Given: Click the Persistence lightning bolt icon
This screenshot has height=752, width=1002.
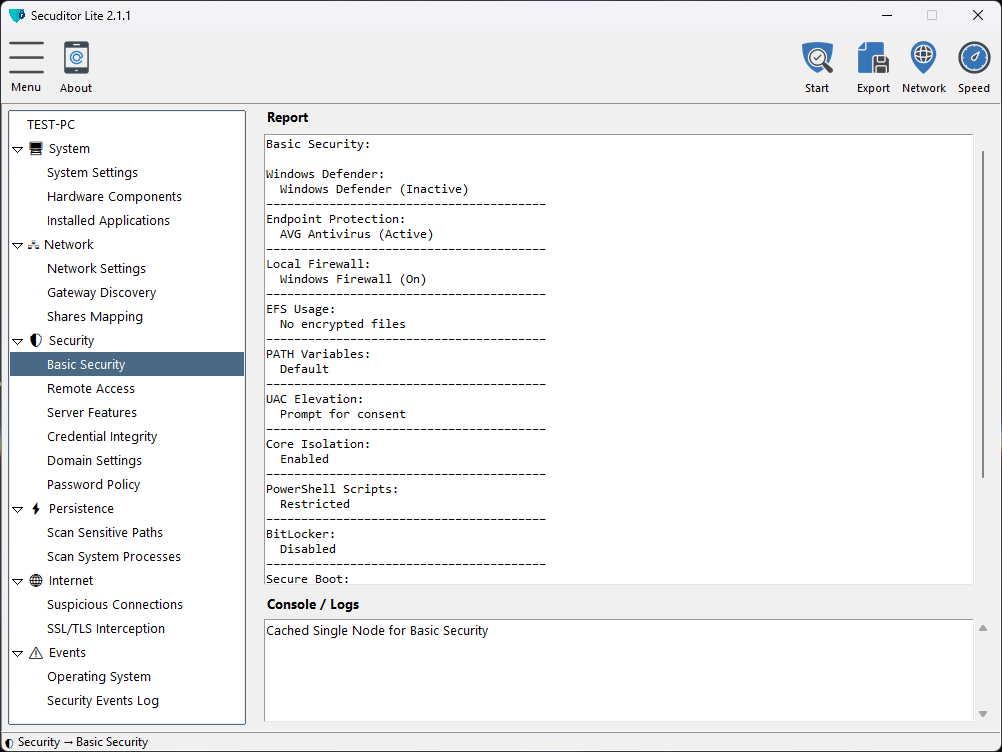Looking at the screenshot, I should [36, 509].
